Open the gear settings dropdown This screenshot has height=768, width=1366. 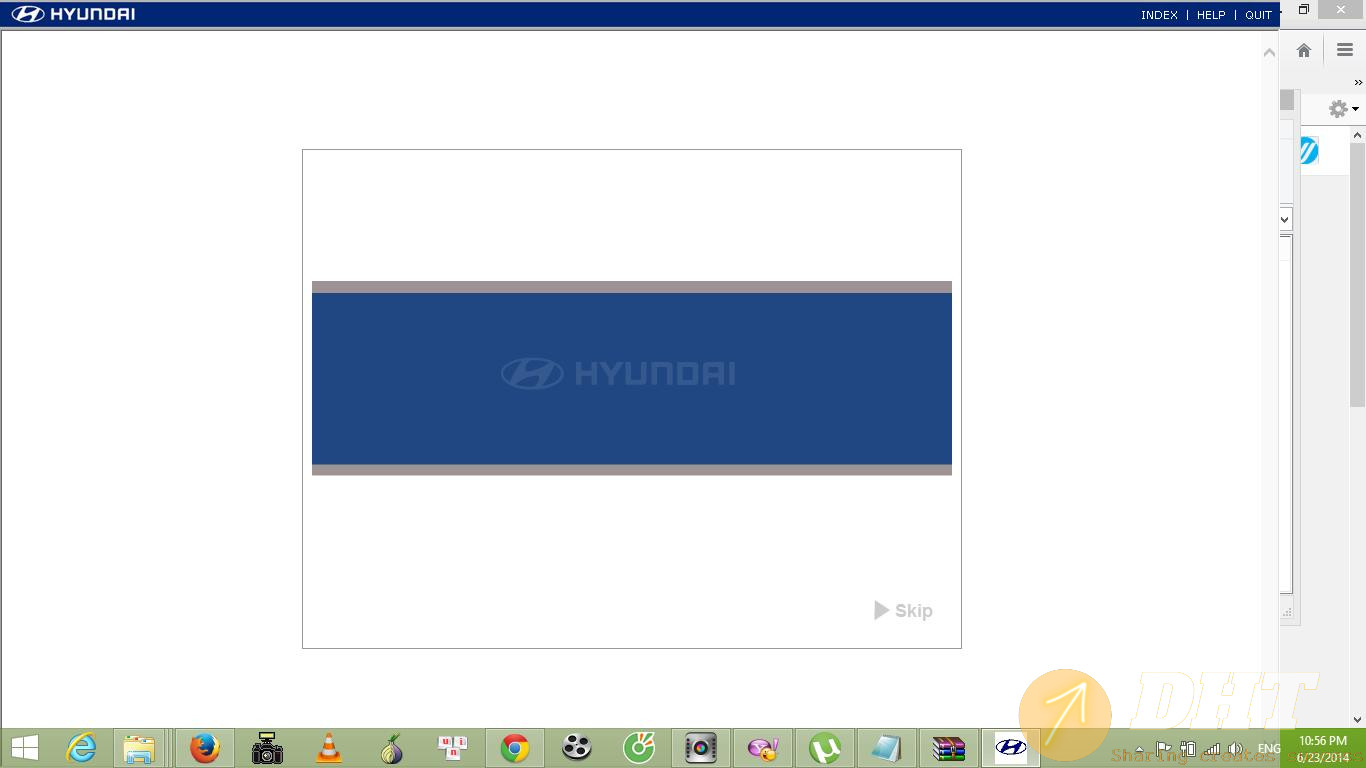1343,108
